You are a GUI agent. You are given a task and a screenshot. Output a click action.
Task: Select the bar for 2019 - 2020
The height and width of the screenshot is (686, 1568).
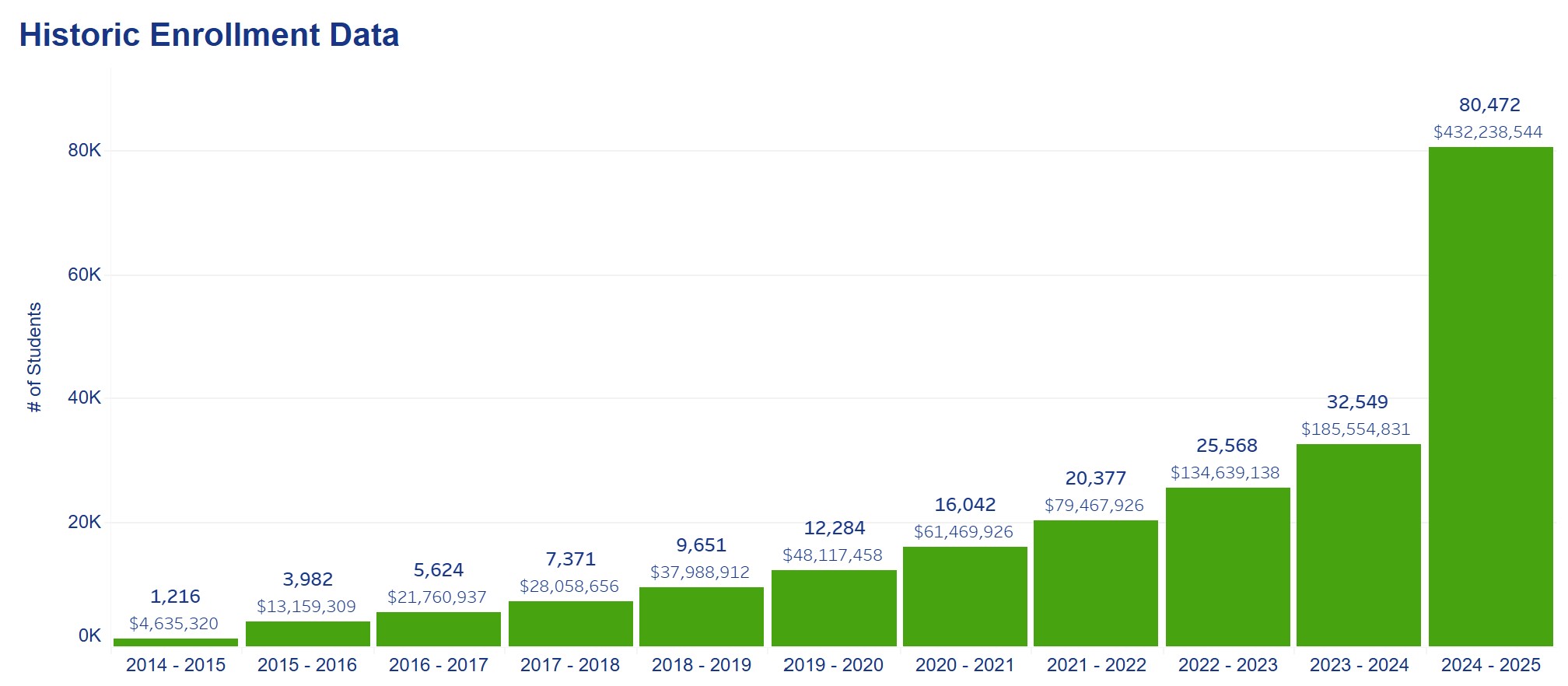[x=833, y=607]
